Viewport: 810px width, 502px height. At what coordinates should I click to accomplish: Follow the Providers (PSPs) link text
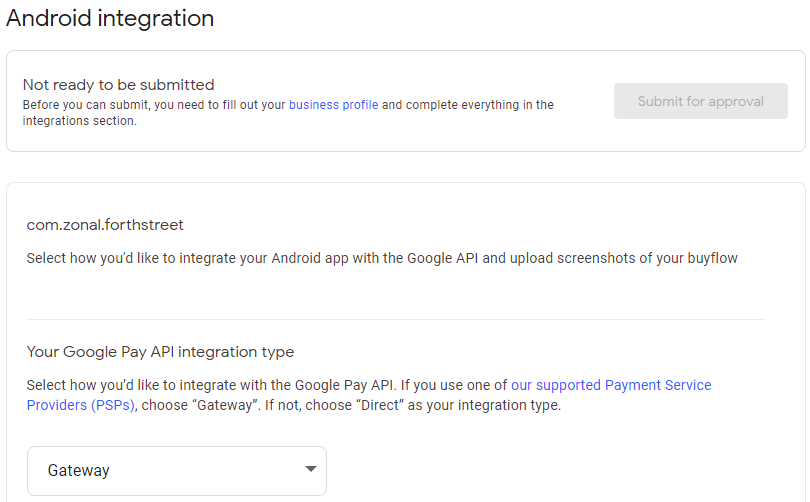(81, 405)
